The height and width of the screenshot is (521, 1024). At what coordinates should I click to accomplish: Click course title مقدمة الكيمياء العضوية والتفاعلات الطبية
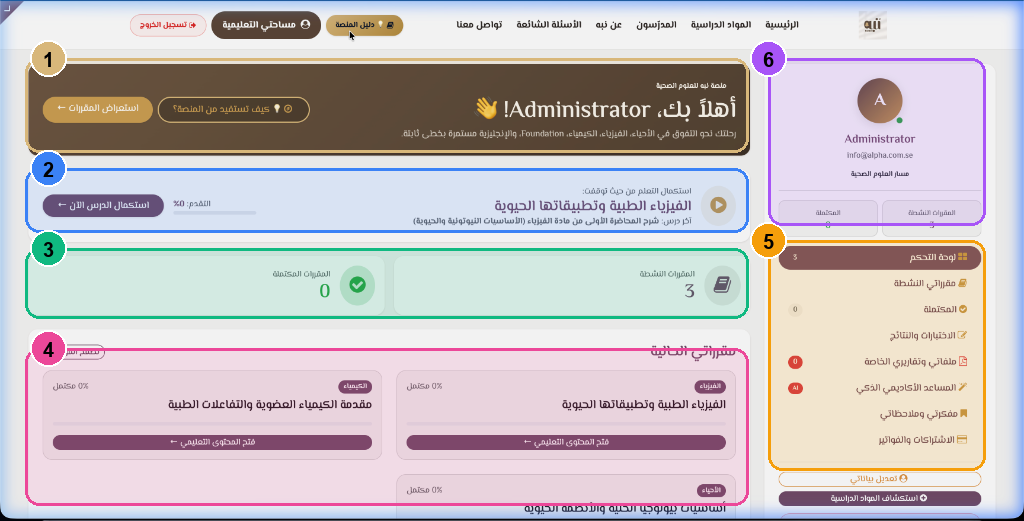(x=270, y=405)
